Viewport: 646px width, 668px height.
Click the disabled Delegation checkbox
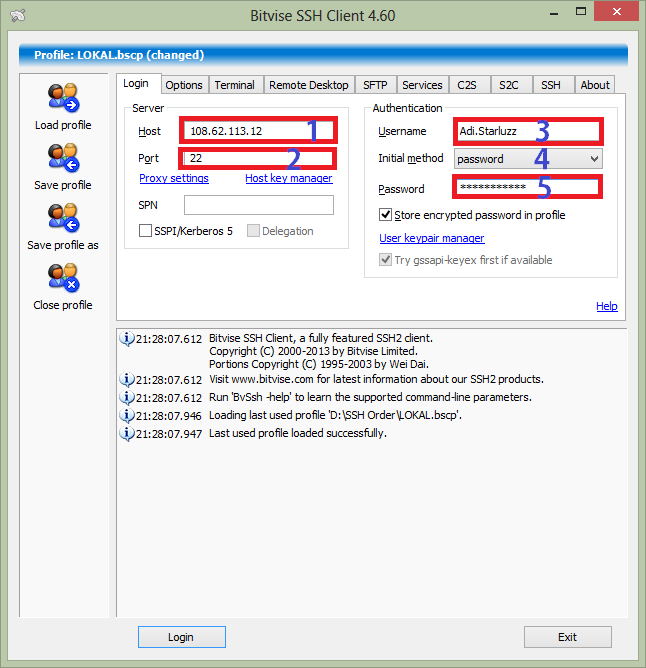(x=253, y=231)
